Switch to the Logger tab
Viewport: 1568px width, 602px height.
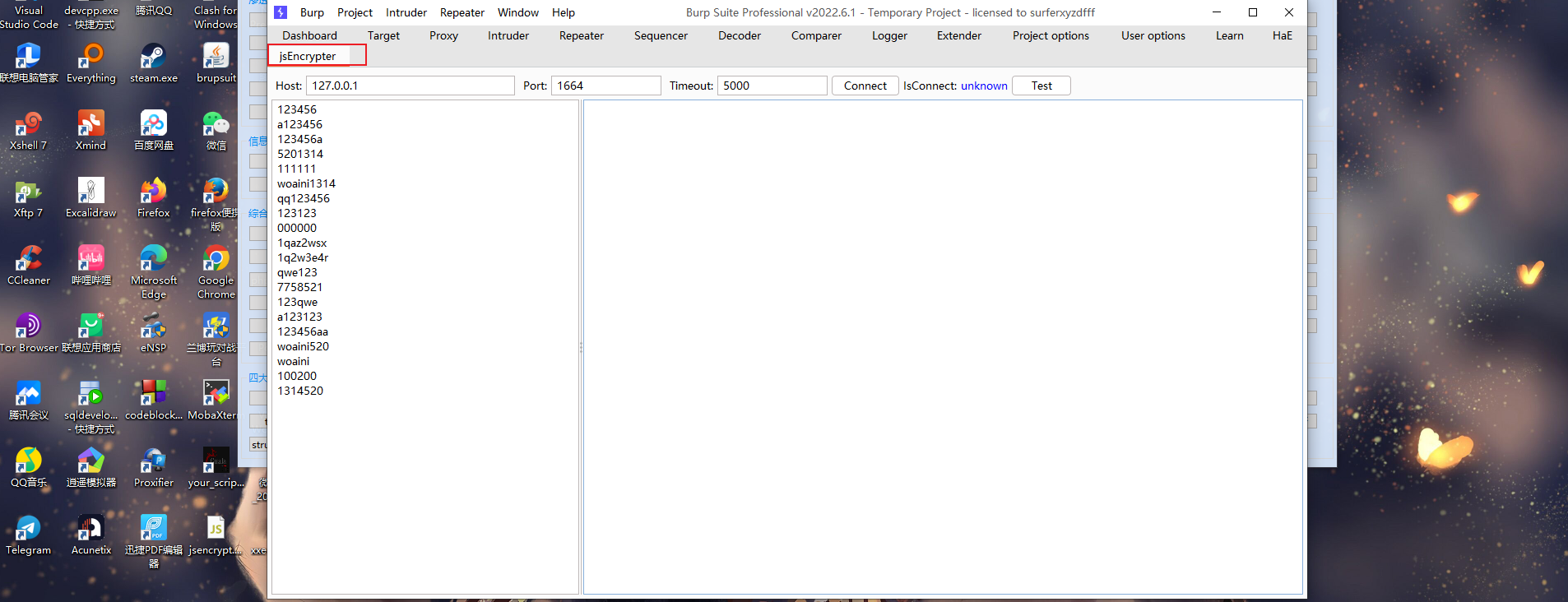click(889, 35)
